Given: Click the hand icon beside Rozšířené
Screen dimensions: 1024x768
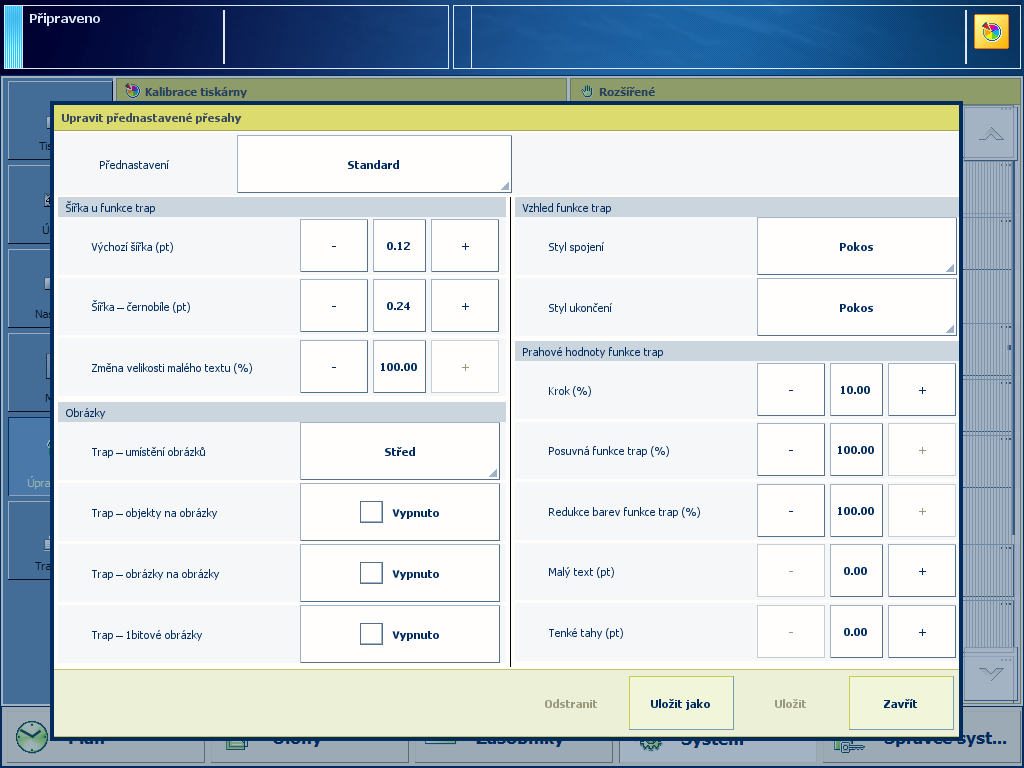Looking at the screenshot, I should tap(587, 91).
